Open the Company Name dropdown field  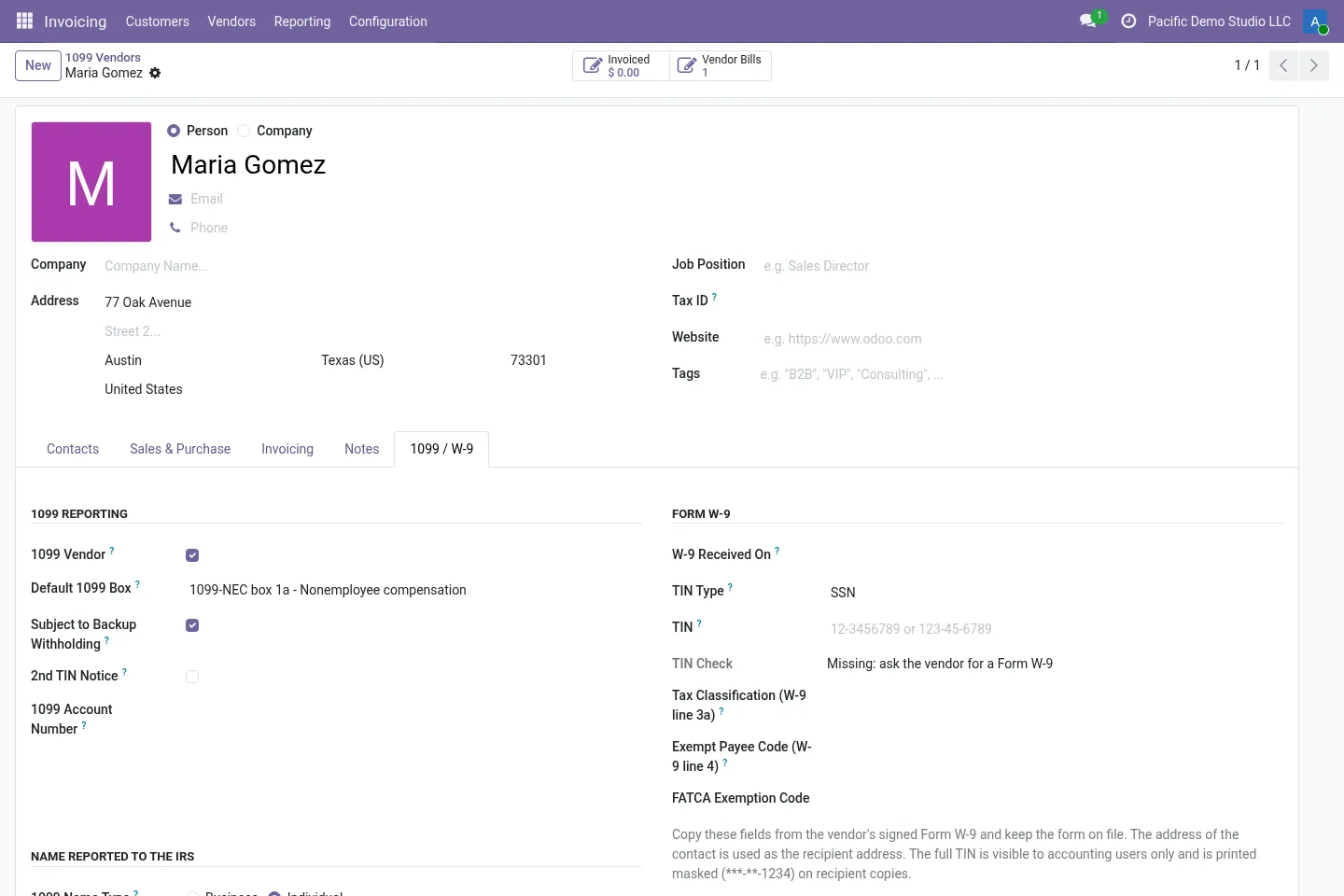point(371,266)
